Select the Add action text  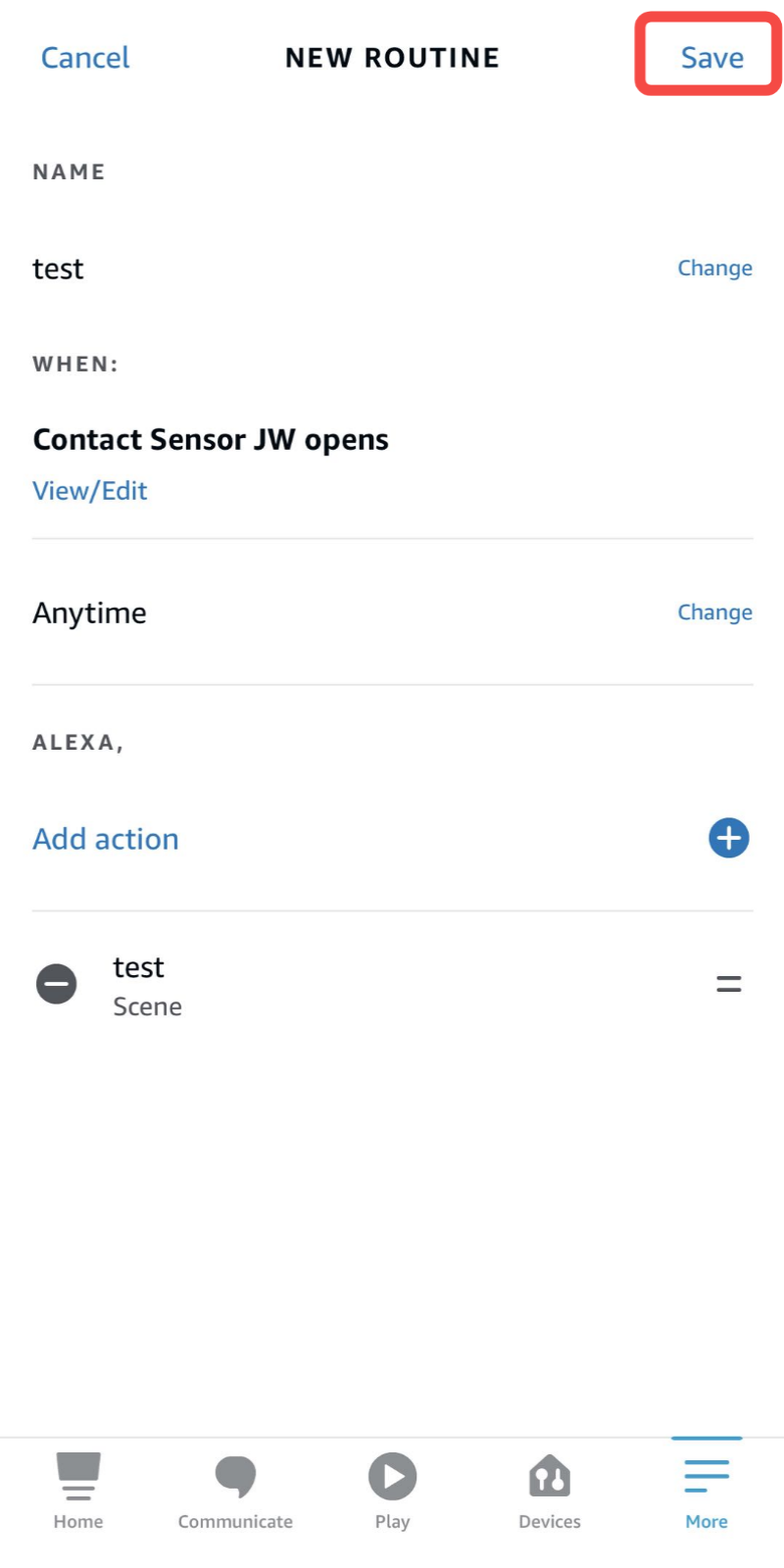tap(106, 839)
